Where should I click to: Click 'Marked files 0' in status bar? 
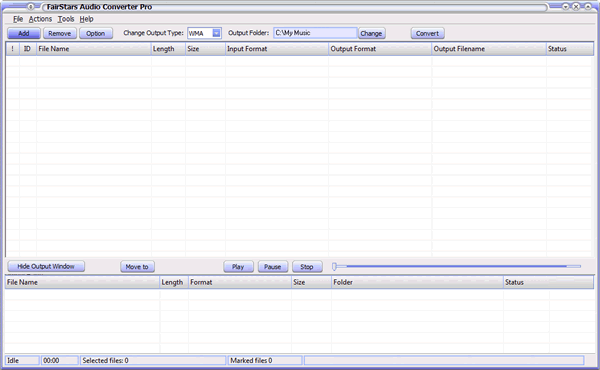pyautogui.click(x=265, y=360)
